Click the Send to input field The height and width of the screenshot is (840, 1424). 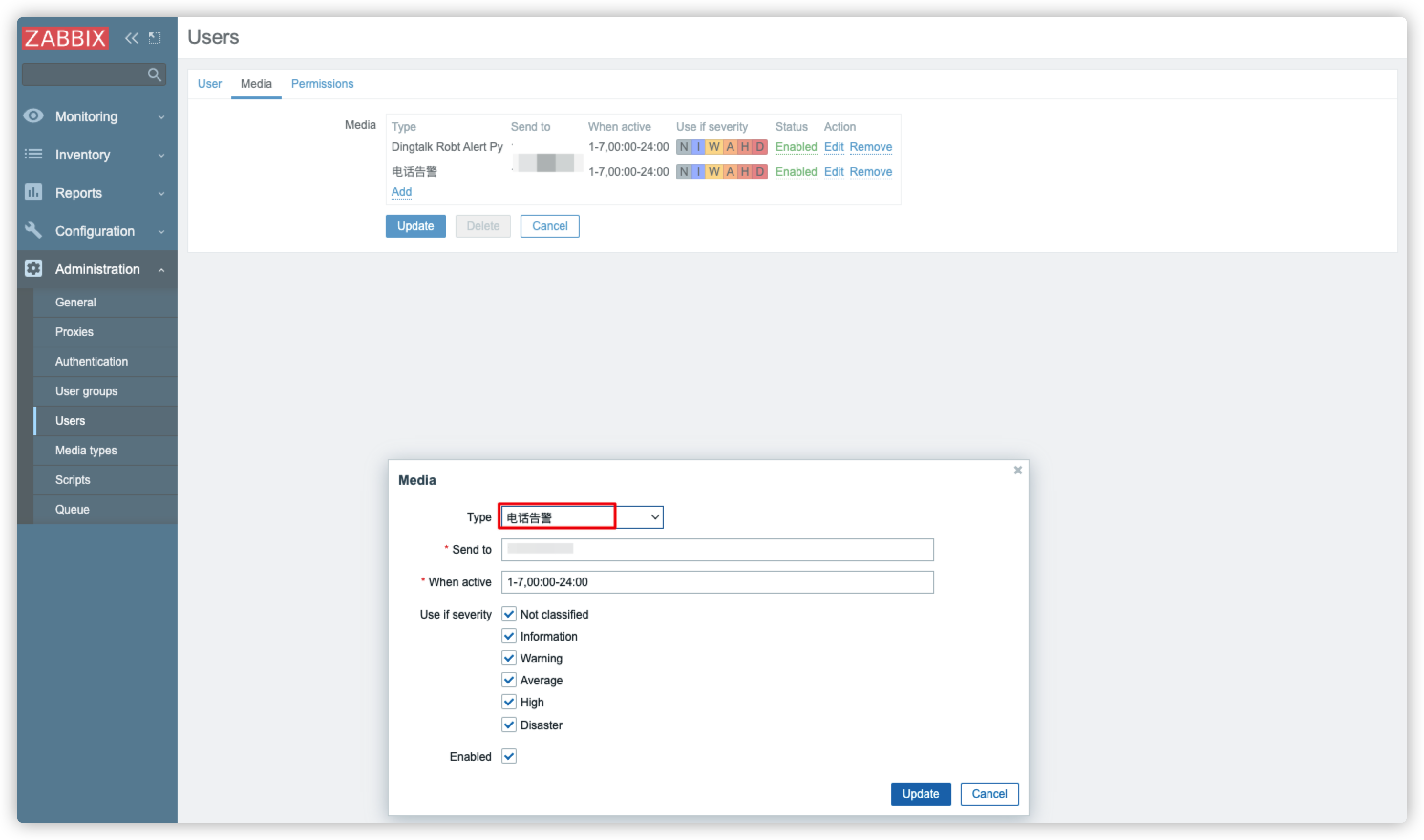coord(717,550)
